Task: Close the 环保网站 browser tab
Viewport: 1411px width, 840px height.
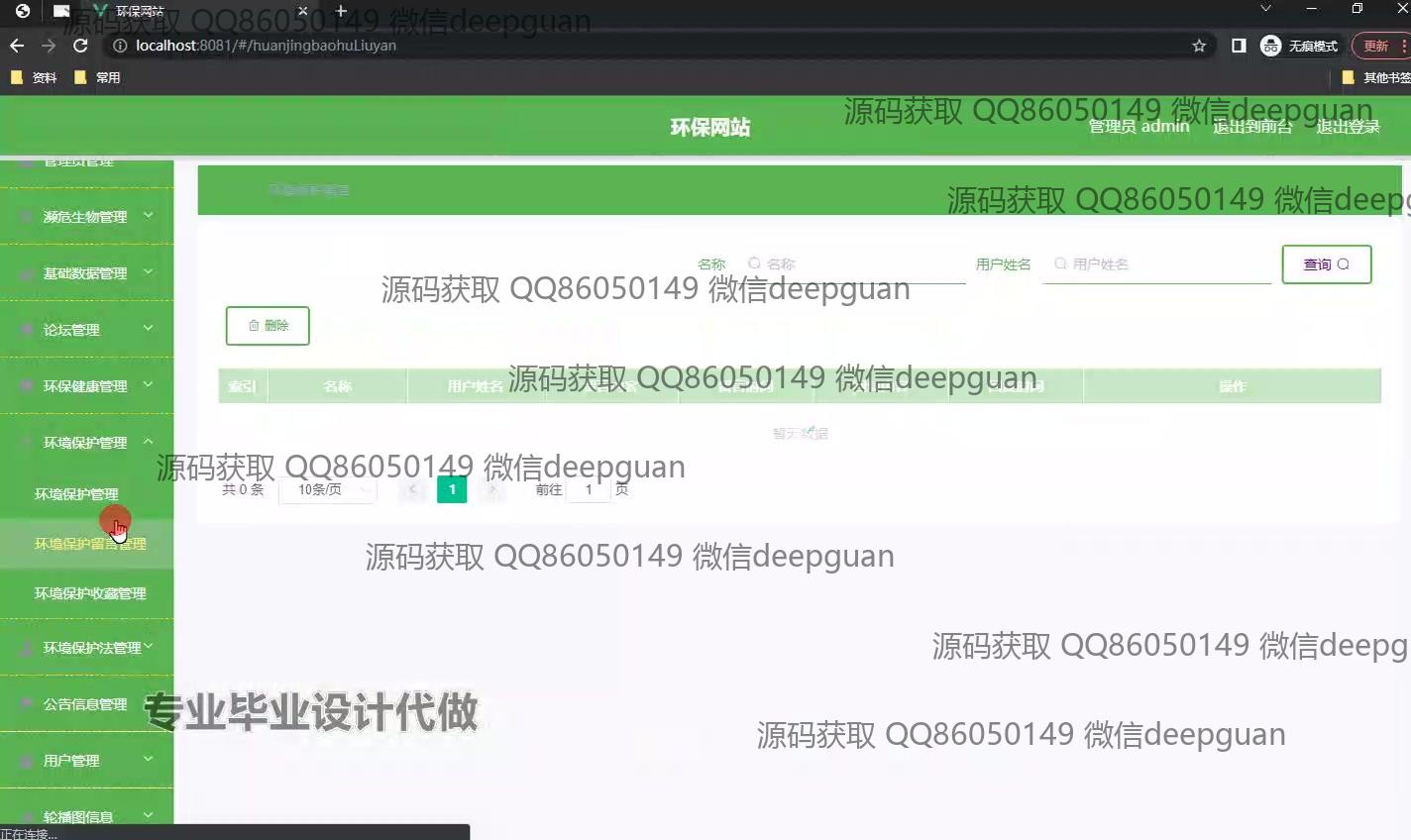Action: [x=303, y=11]
